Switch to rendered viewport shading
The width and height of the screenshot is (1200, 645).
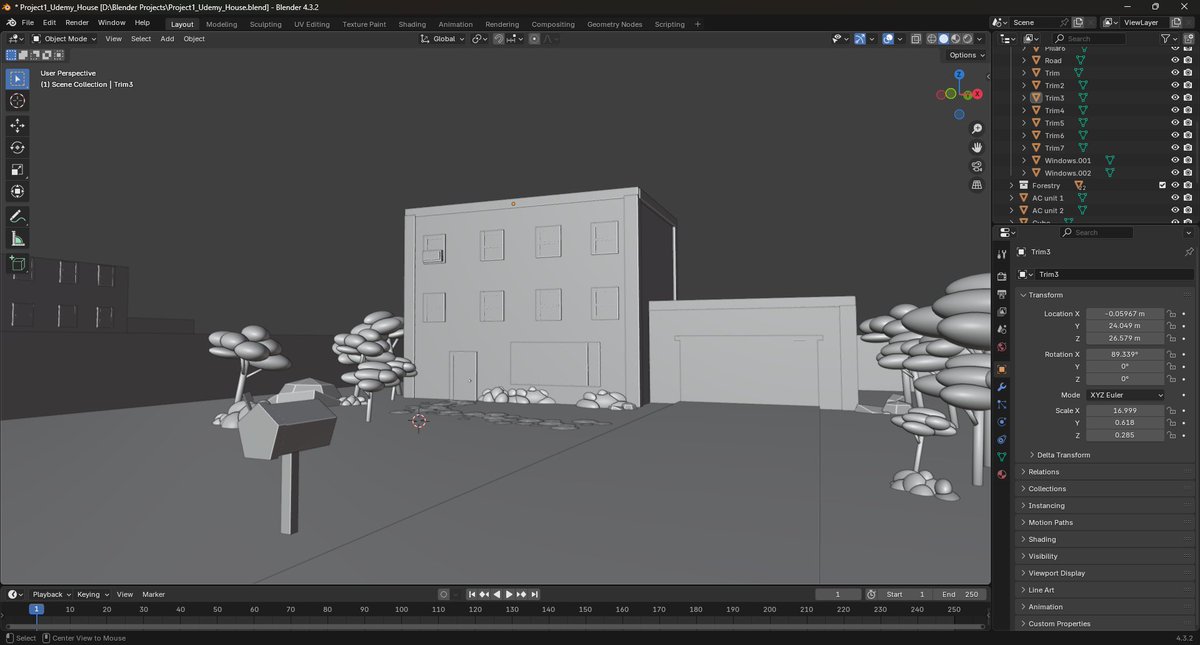tap(968, 39)
